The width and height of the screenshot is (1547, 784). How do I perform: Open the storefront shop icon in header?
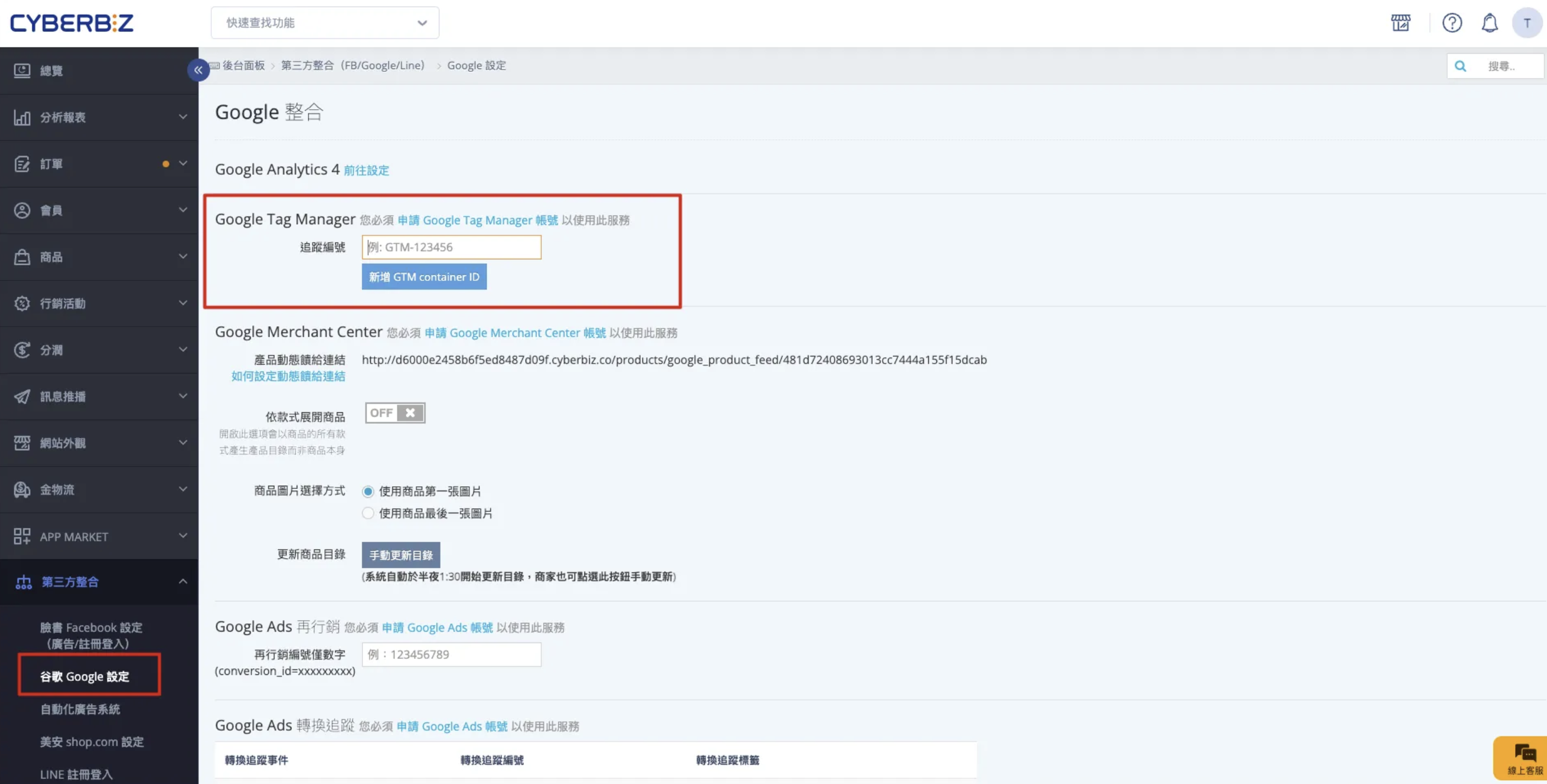pyautogui.click(x=1401, y=23)
